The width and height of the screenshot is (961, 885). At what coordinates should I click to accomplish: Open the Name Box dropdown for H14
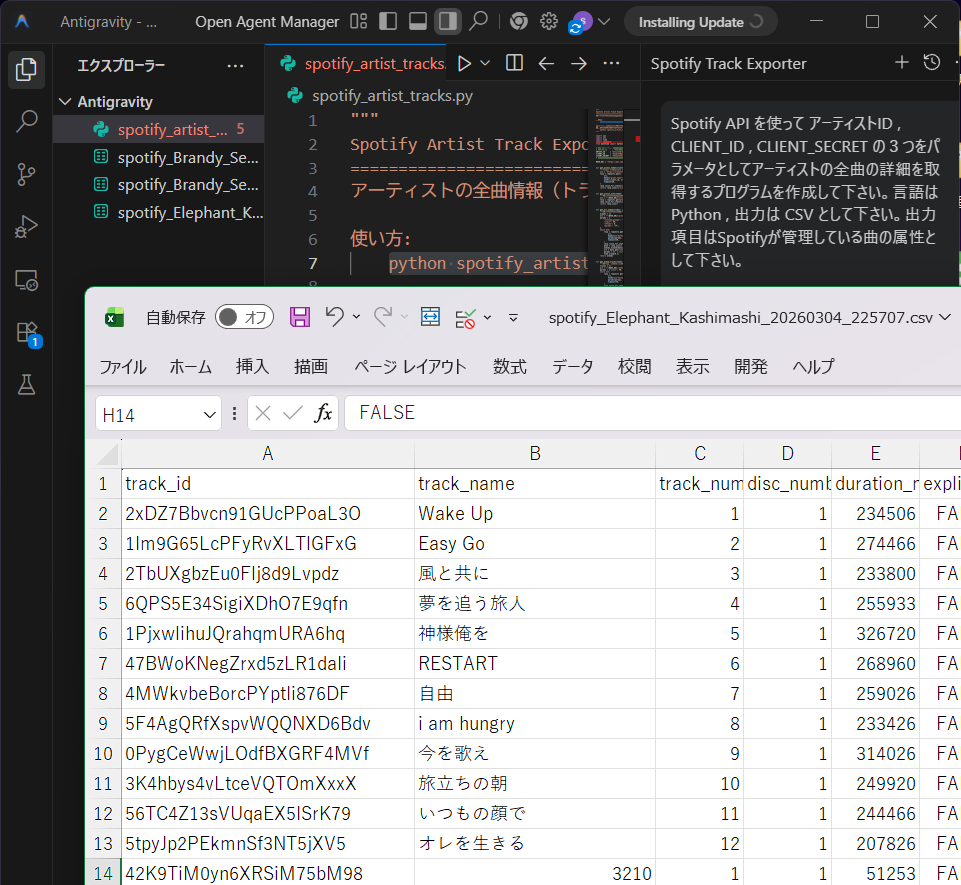pyautogui.click(x=210, y=413)
